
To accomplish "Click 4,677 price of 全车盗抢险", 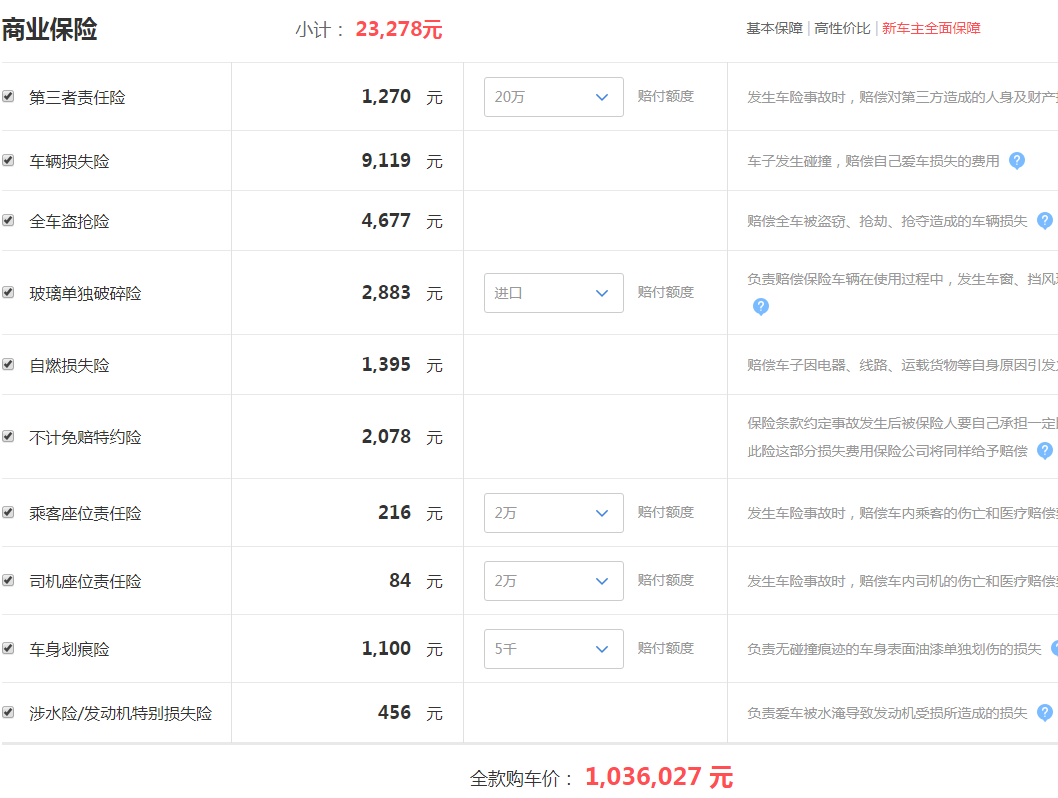I will (x=386, y=221).
